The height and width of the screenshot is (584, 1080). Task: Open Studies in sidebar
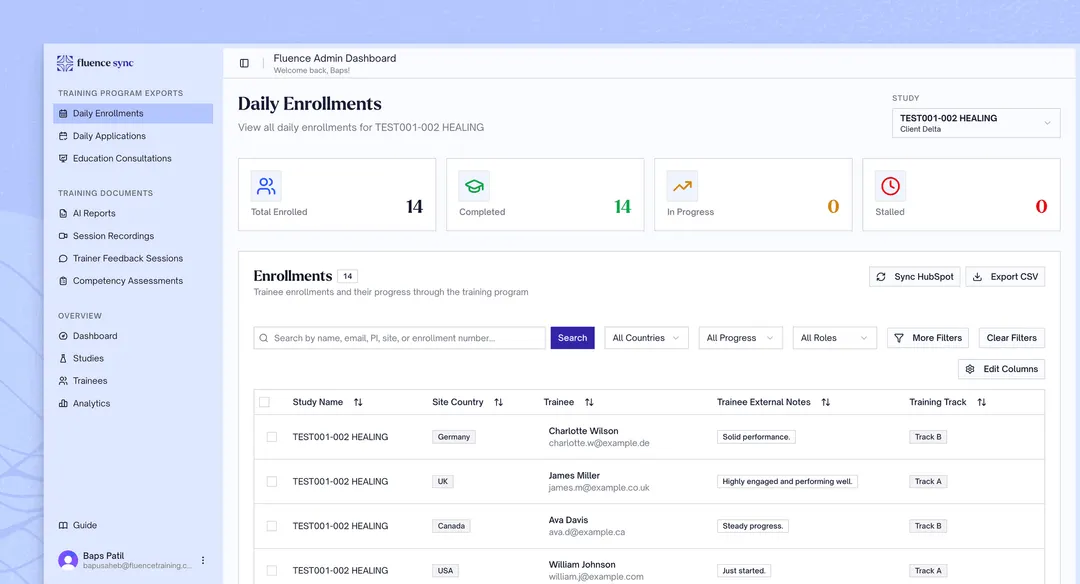point(133,359)
